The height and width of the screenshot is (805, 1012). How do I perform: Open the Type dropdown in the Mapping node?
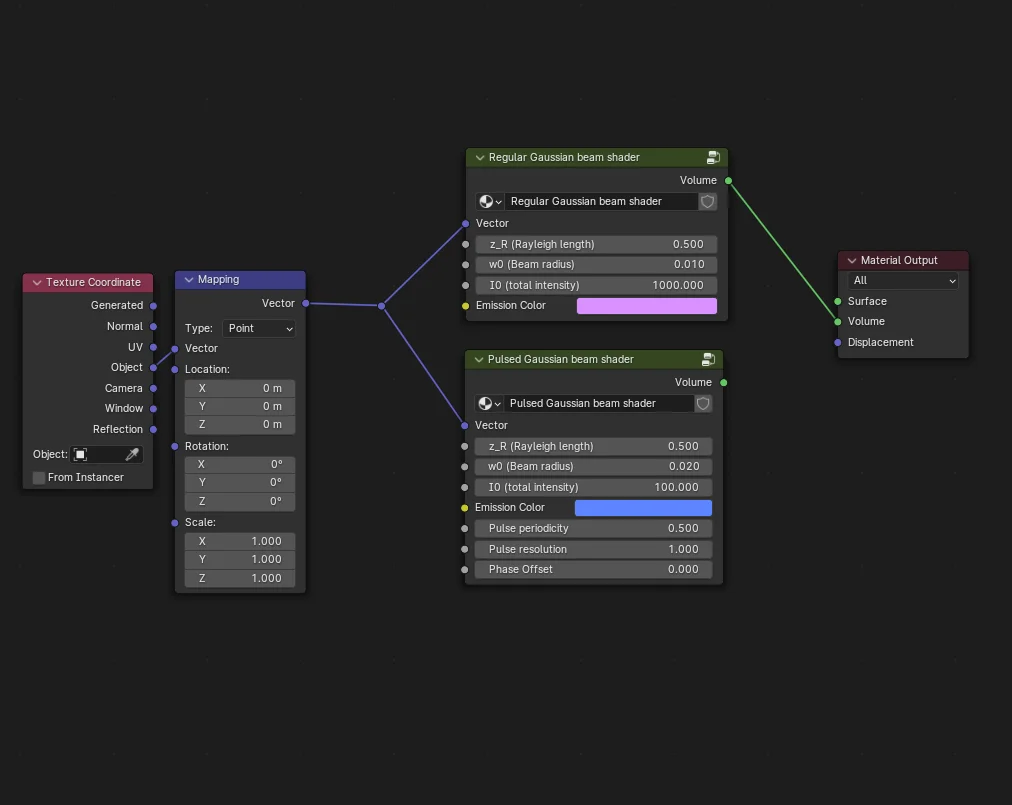coord(258,328)
